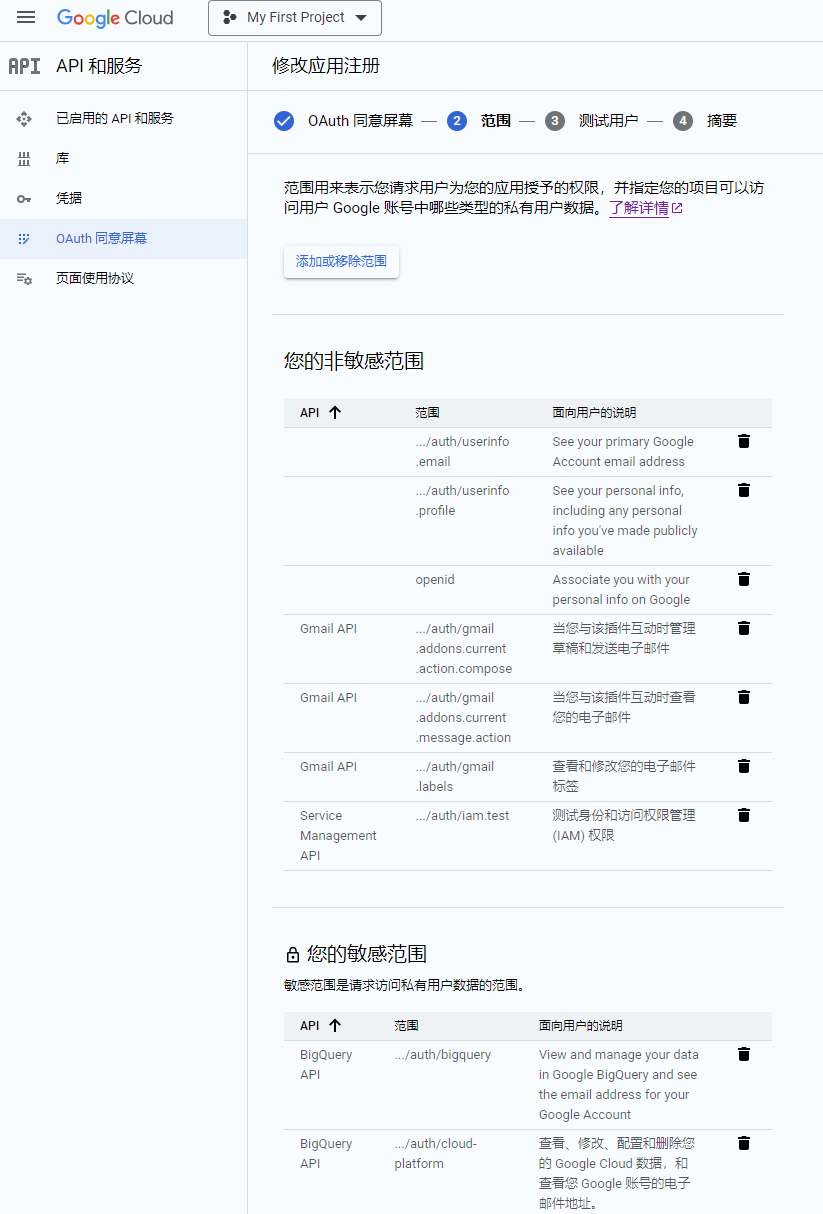Delete the auth/cloud-platform scope
Viewport: 823px width, 1214px height.
(x=744, y=1143)
